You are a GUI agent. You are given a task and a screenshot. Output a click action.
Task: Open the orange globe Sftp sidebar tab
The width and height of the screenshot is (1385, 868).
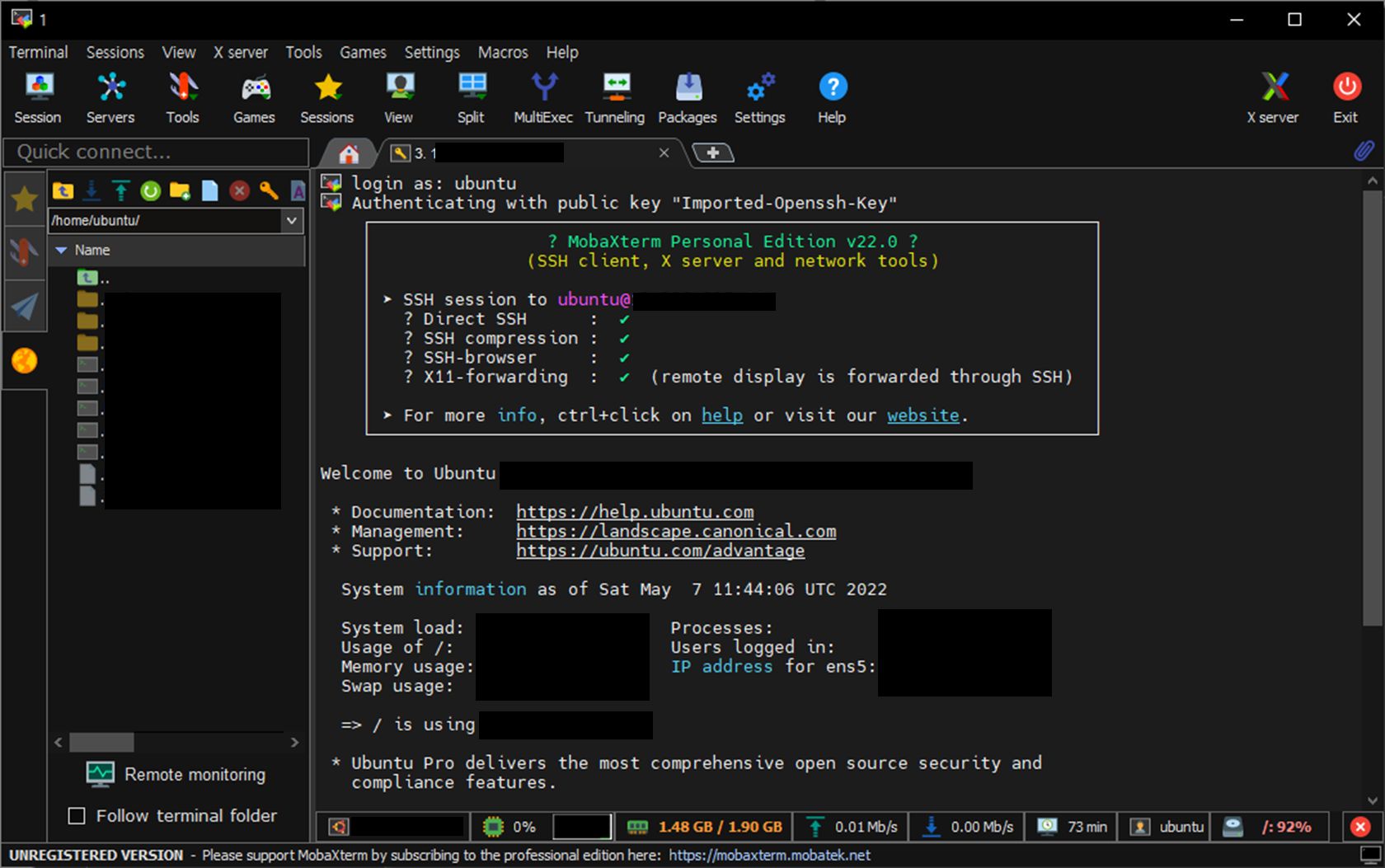point(25,360)
